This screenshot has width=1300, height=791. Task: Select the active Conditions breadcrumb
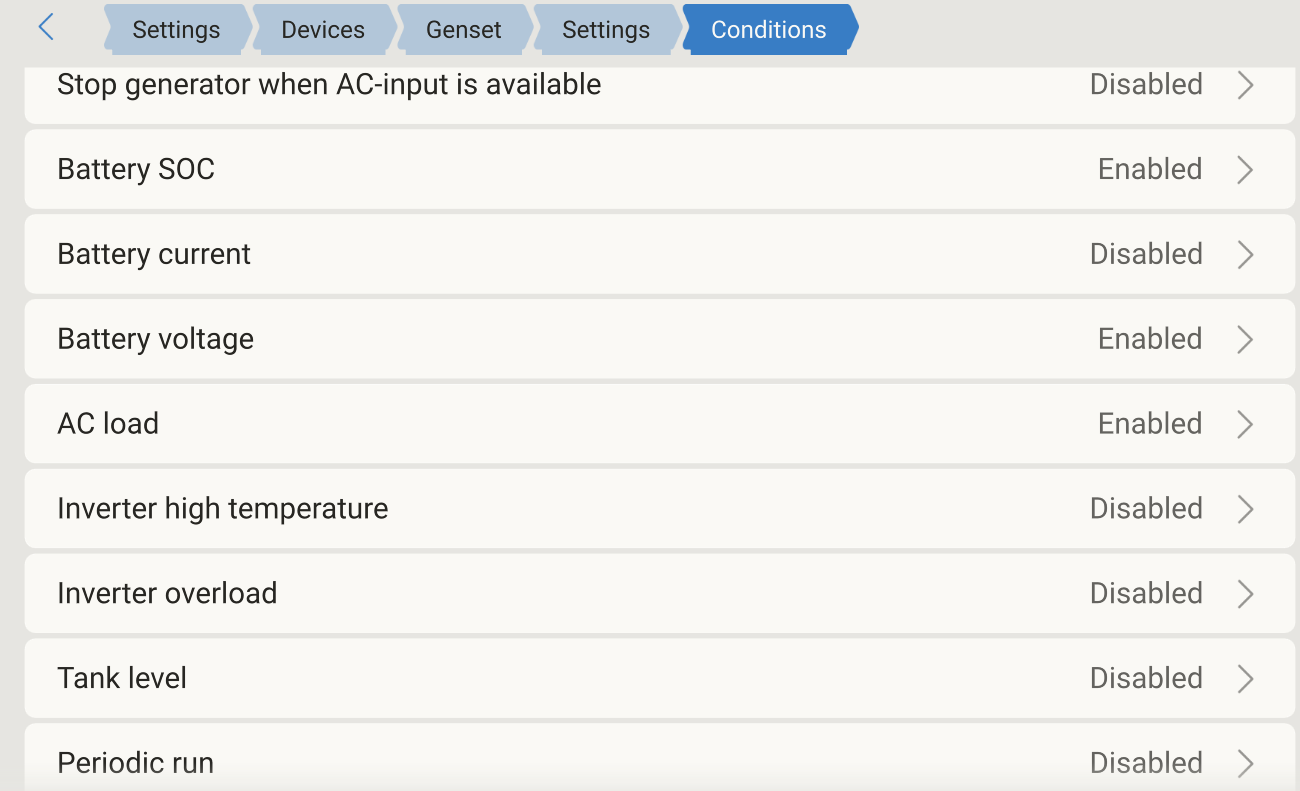769,29
